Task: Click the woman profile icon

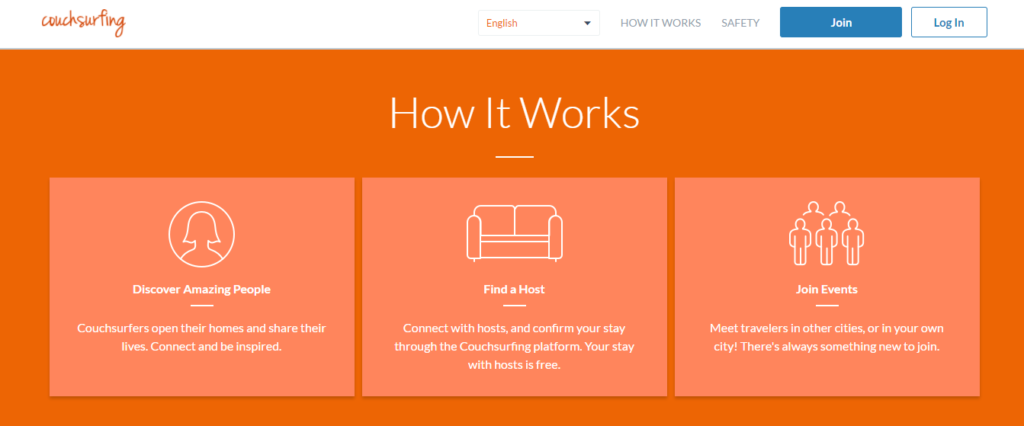Action: pos(201,234)
